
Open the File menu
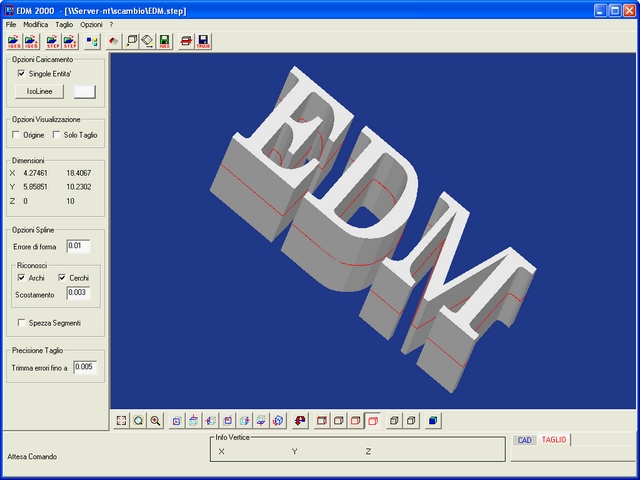point(11,24)
